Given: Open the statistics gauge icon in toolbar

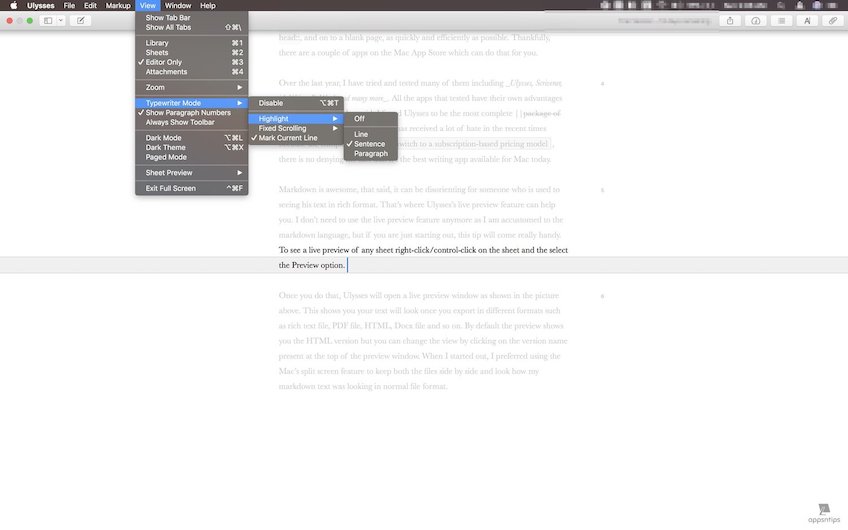Looking at the screenshot, I should pos(755,20).
